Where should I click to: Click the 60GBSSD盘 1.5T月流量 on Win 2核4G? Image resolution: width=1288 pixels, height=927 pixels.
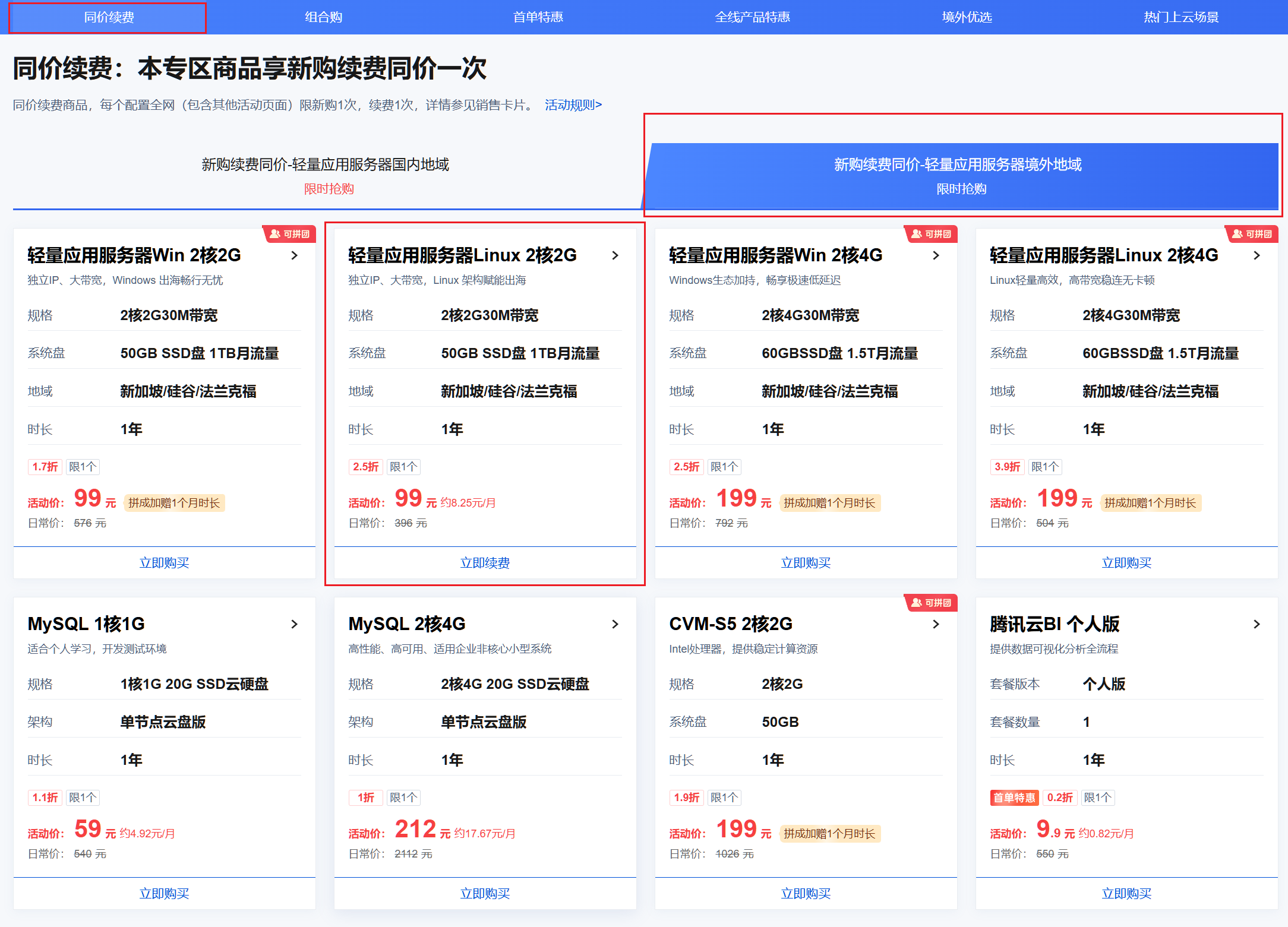coord(840,353)
